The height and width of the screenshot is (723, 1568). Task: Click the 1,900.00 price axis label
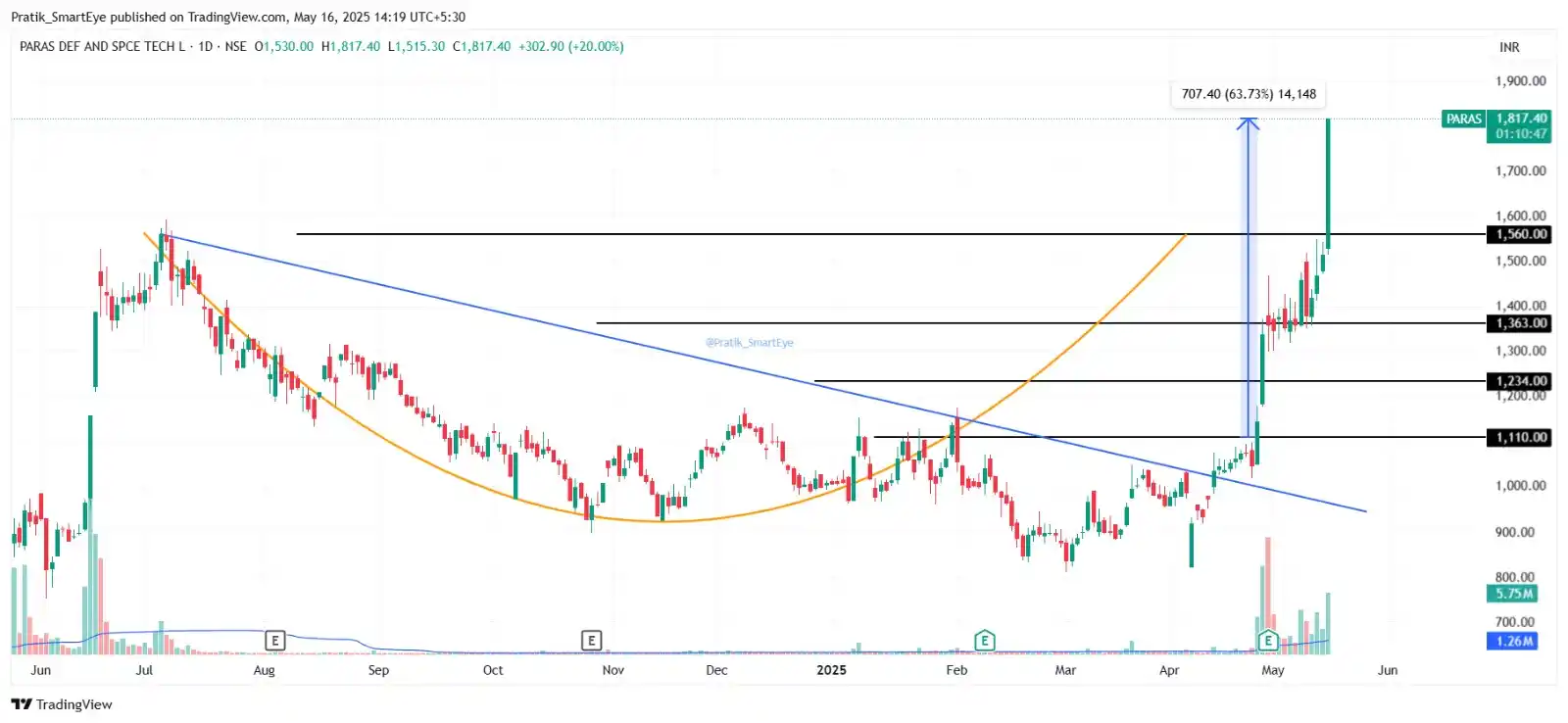[1521, 81]
